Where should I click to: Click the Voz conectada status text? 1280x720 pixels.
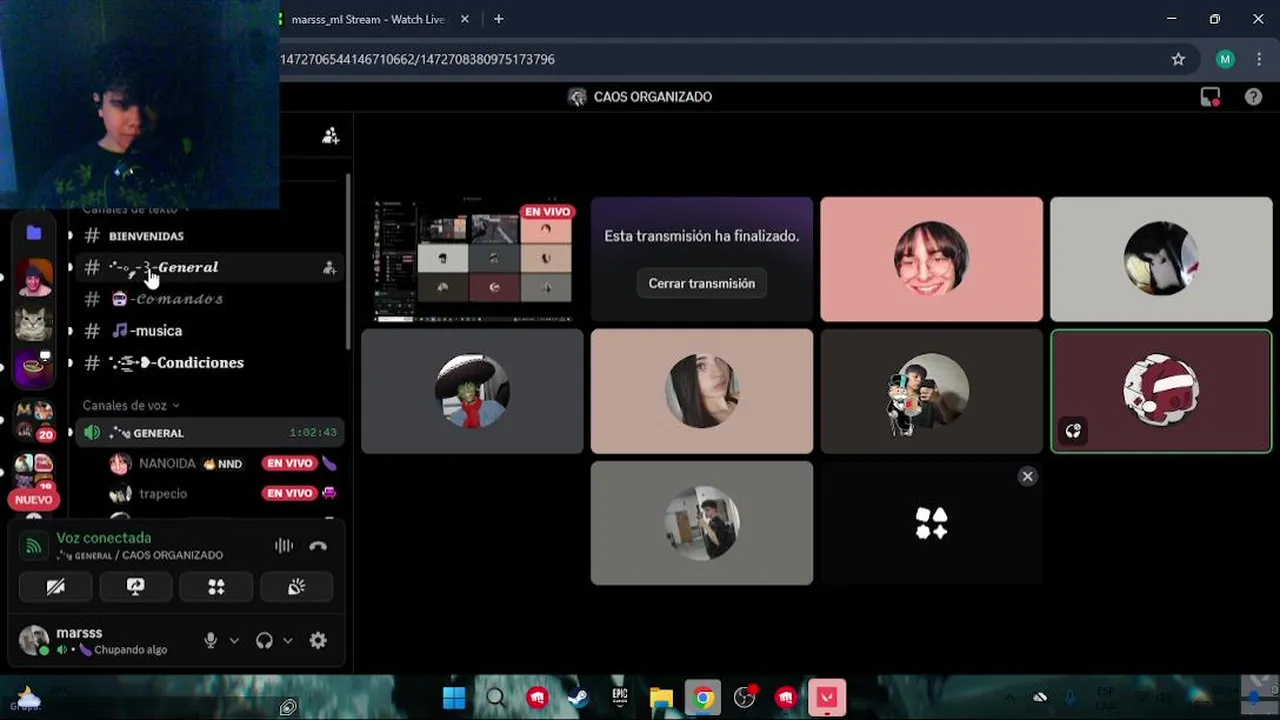coord(104,538)
